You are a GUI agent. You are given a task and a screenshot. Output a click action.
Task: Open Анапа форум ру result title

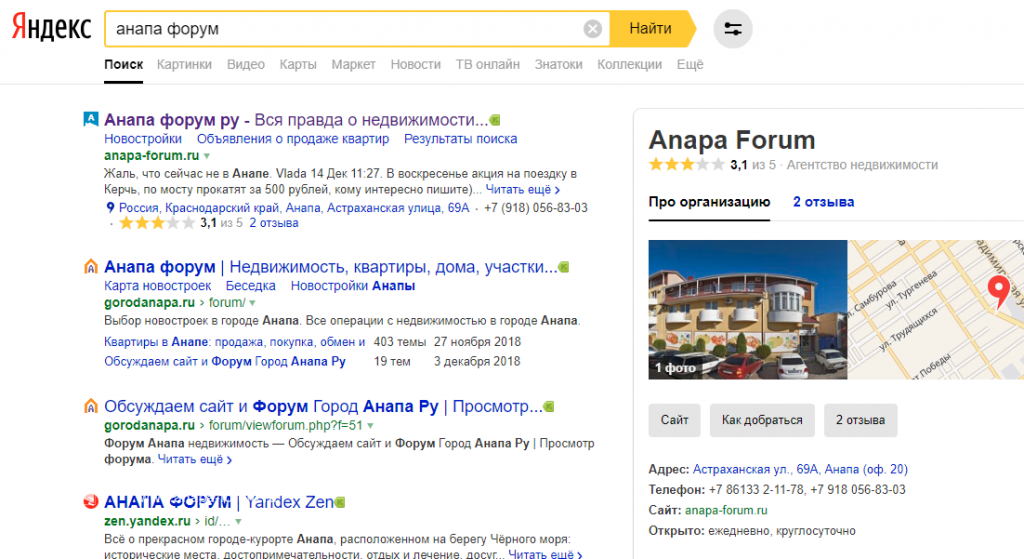296,120
